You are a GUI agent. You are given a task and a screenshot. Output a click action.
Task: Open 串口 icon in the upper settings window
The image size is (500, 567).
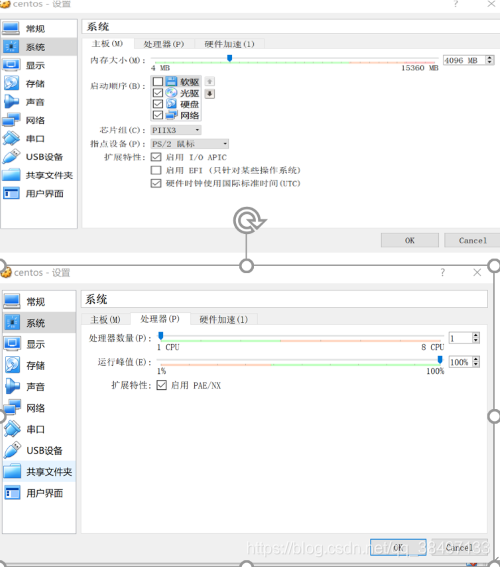pyautogui.click(x=11, y=138)
